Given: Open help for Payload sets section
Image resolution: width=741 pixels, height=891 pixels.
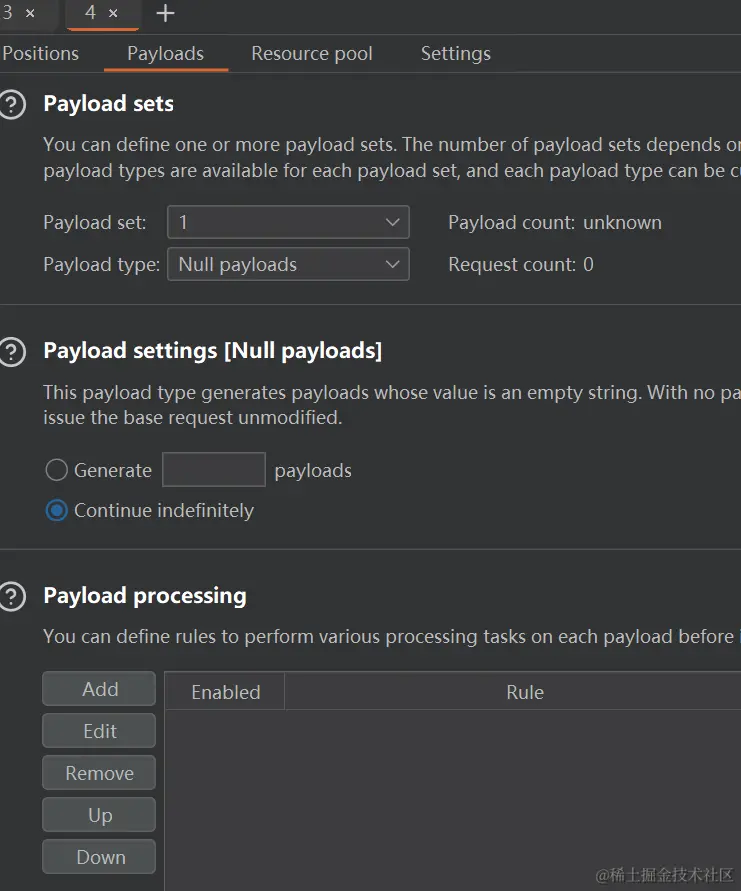Looking at the screenshot, I should pyautogui.click(x=12, y=105).
